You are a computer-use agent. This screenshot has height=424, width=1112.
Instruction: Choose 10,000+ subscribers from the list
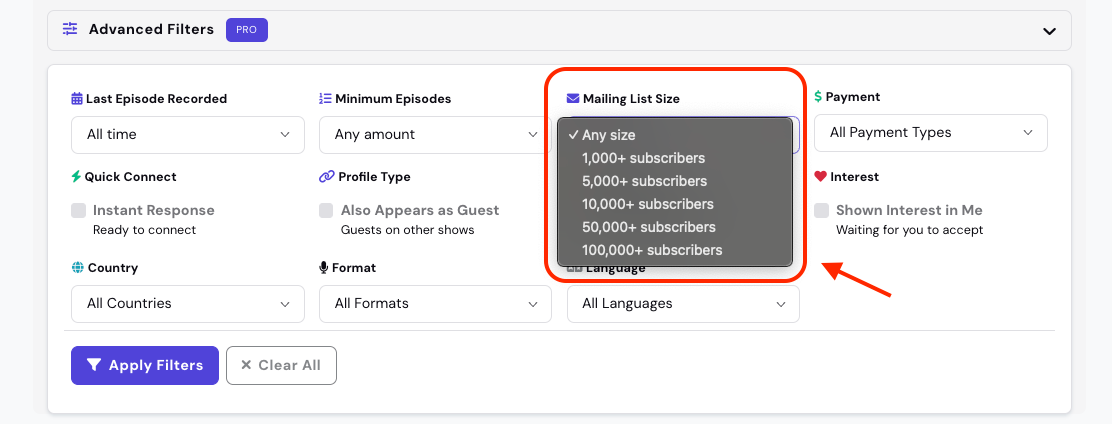click(x=674, y=204)
